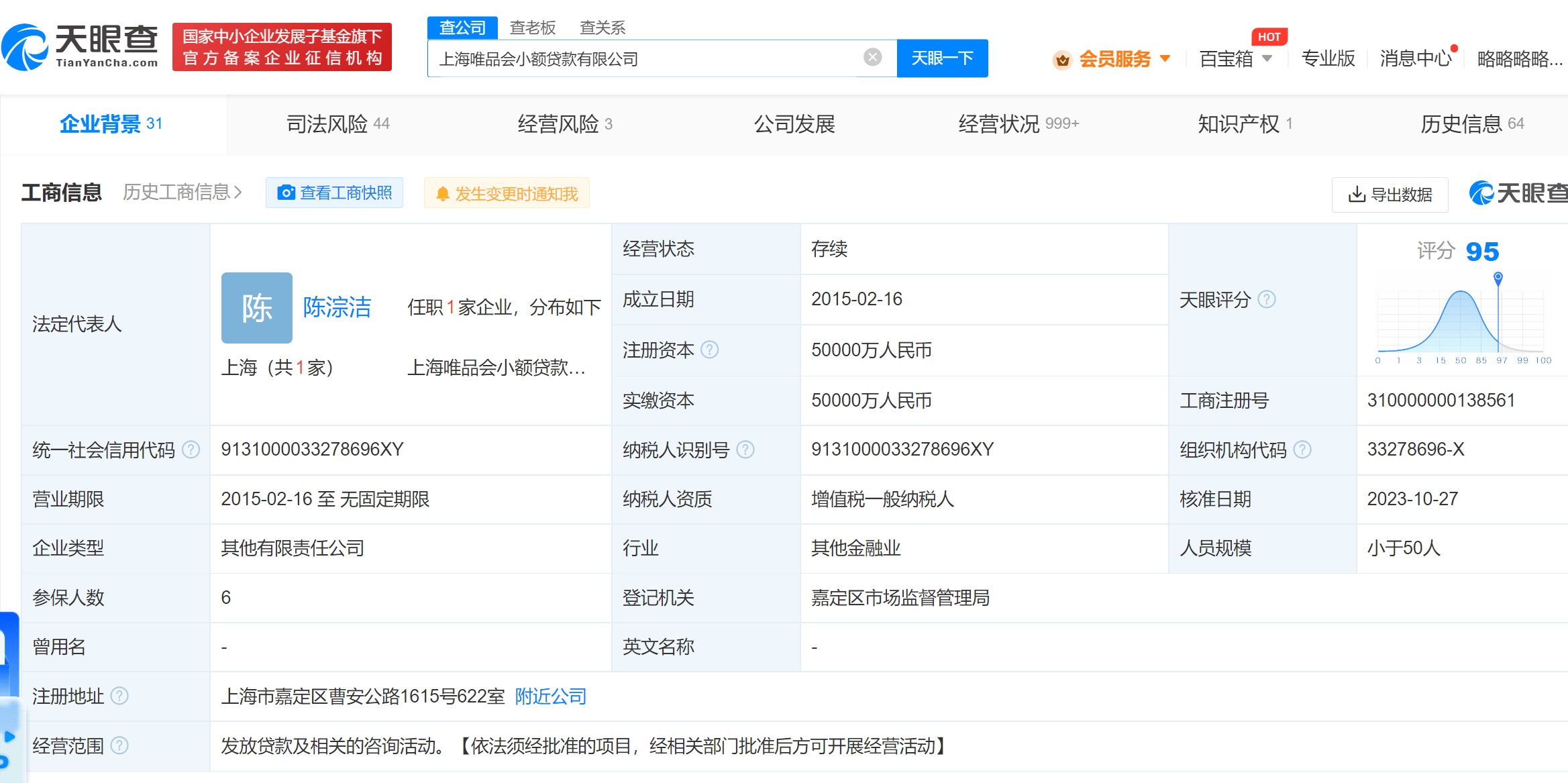Open the 会员服务 dropdown

(x=1114, y=59)
